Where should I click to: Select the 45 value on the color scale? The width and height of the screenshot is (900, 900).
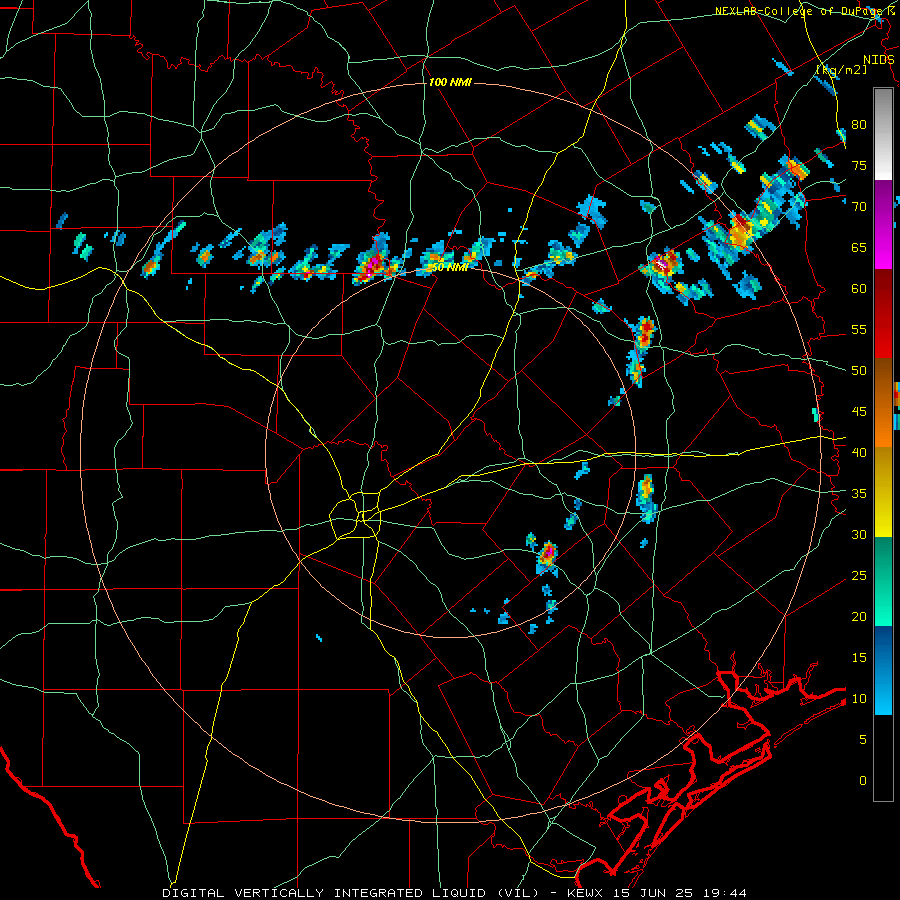pyautogui.click(x=859, y=412)
